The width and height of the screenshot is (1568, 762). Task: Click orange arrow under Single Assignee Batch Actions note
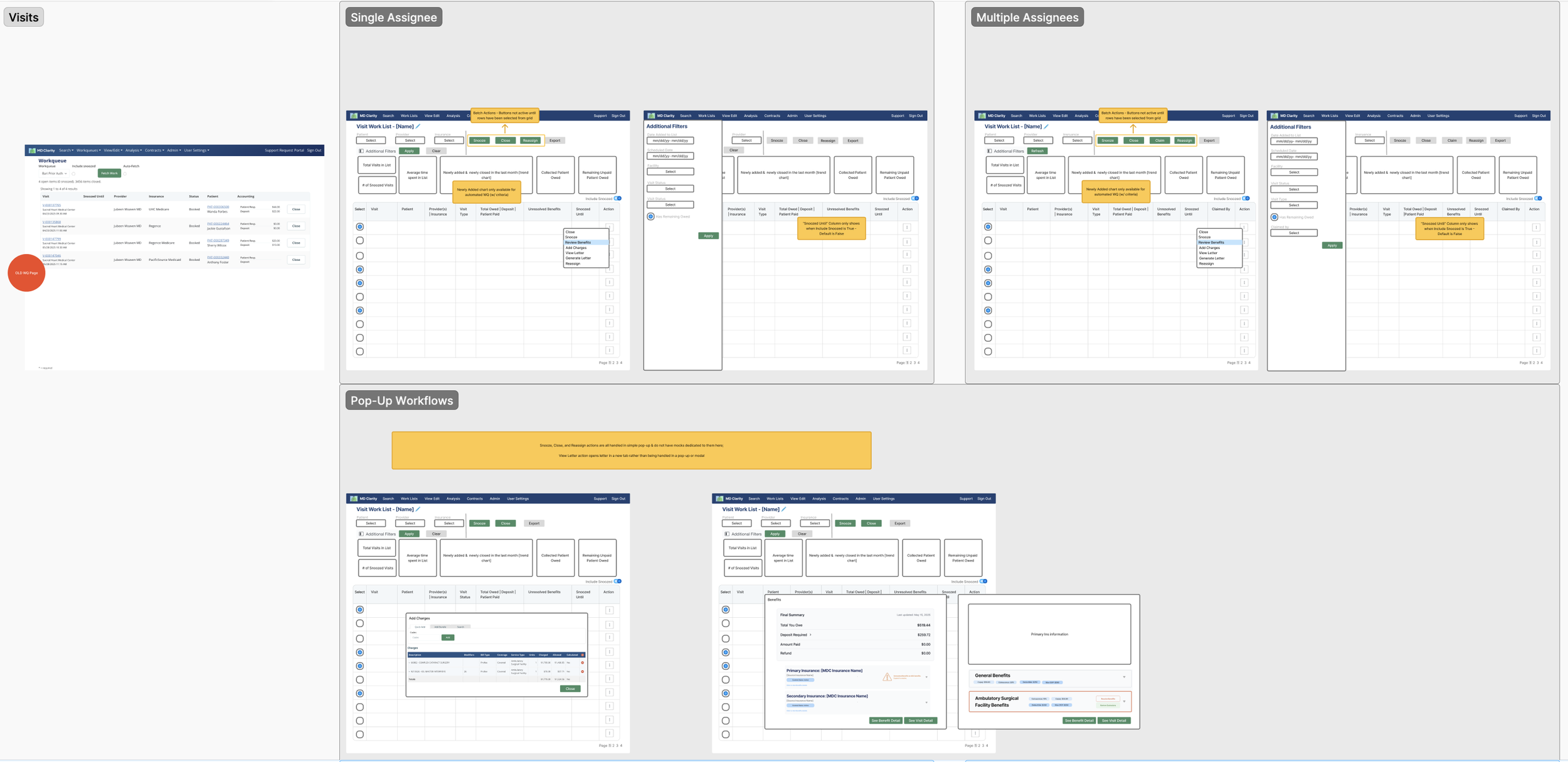(505, 129)
